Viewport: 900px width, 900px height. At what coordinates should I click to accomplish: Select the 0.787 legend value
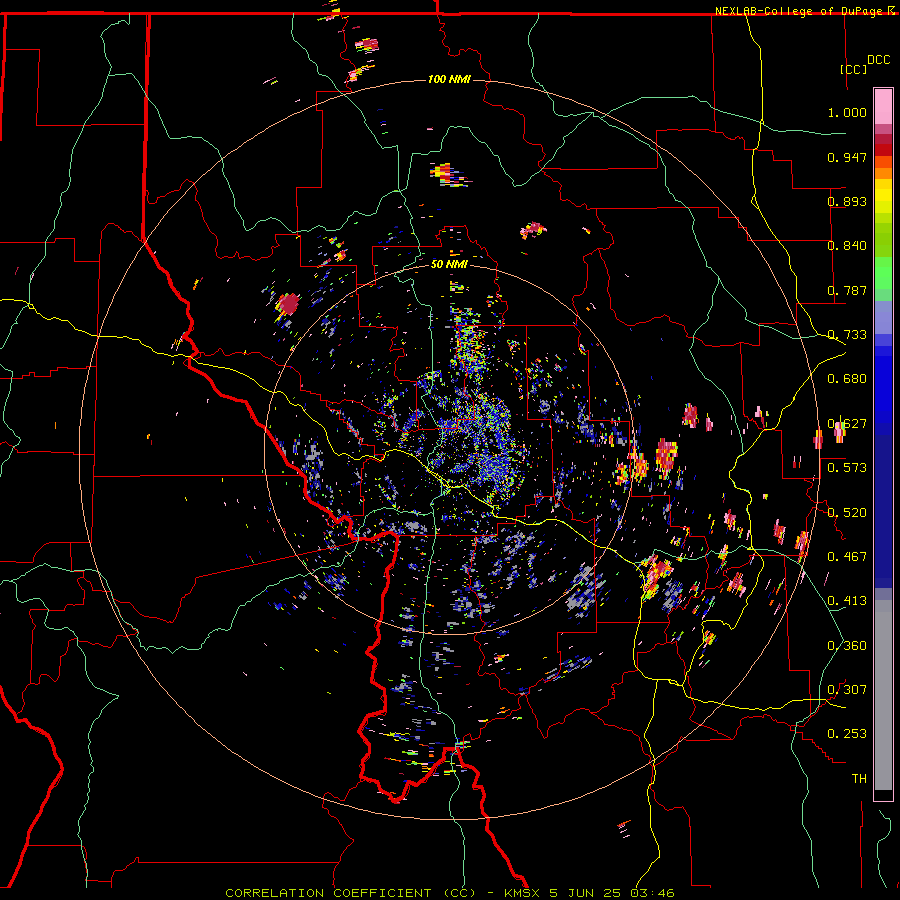point(847,290)
